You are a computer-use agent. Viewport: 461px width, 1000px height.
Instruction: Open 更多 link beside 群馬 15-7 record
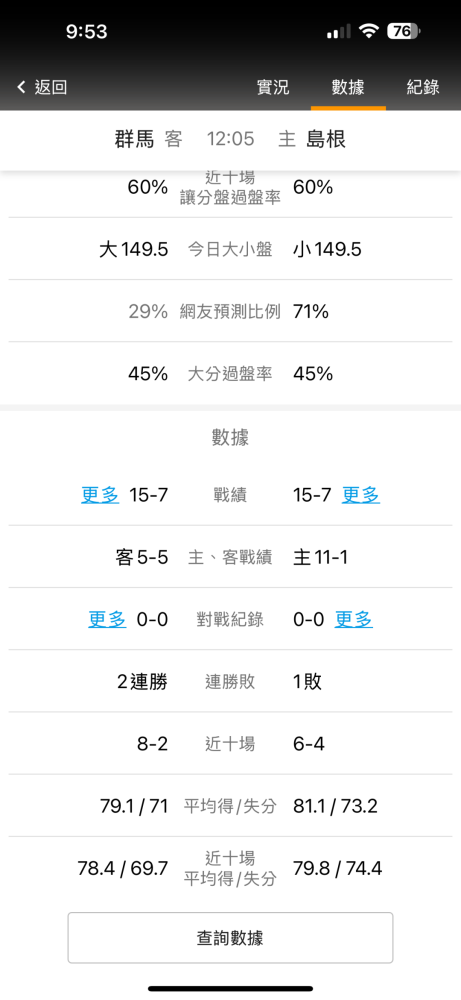point(100,495)
